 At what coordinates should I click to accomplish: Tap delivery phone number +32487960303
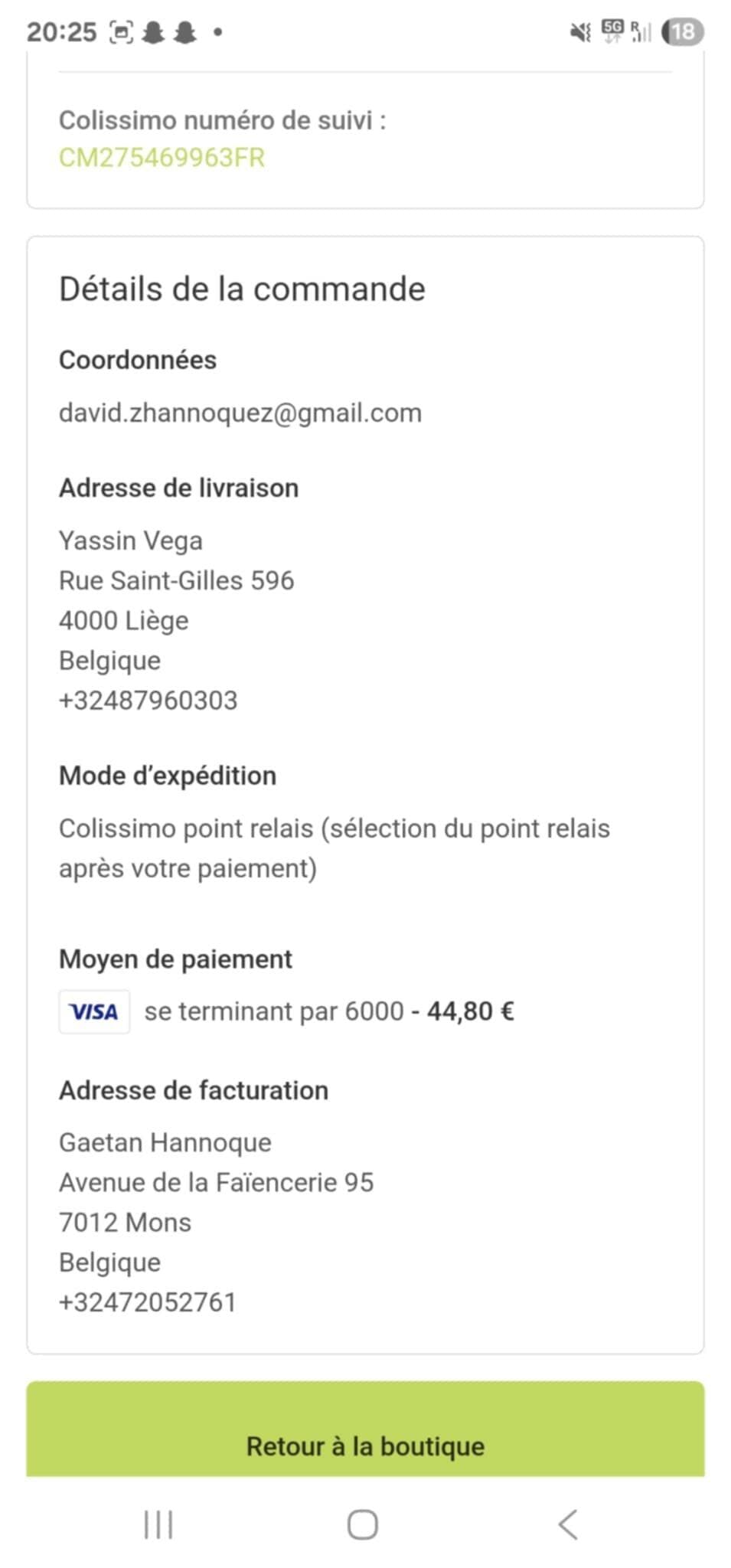coord(148,701)
